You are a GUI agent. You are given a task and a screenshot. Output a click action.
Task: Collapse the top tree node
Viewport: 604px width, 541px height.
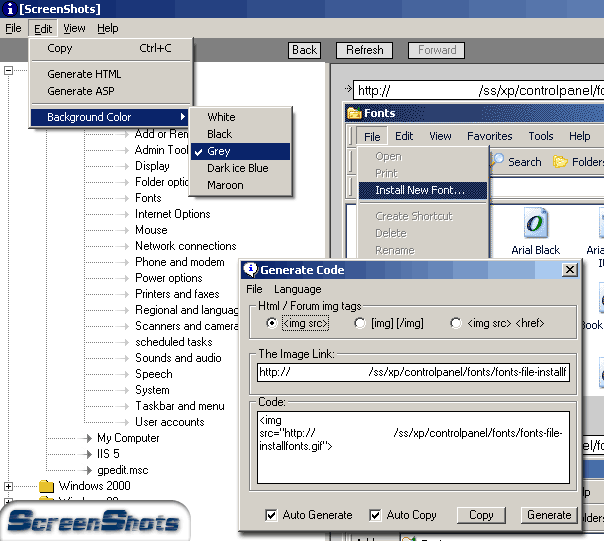point(9,71)
